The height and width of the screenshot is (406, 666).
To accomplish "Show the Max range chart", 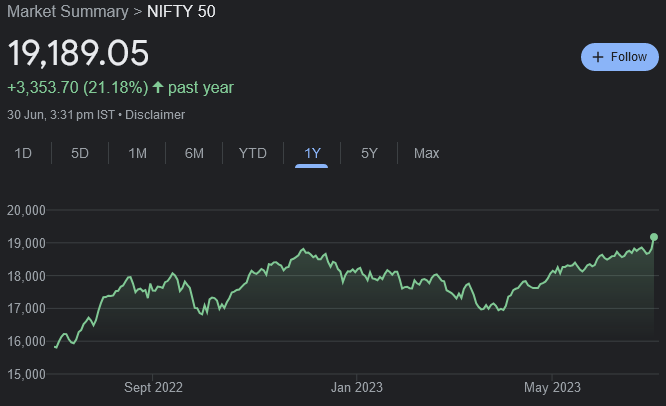I will click(426, 153).
